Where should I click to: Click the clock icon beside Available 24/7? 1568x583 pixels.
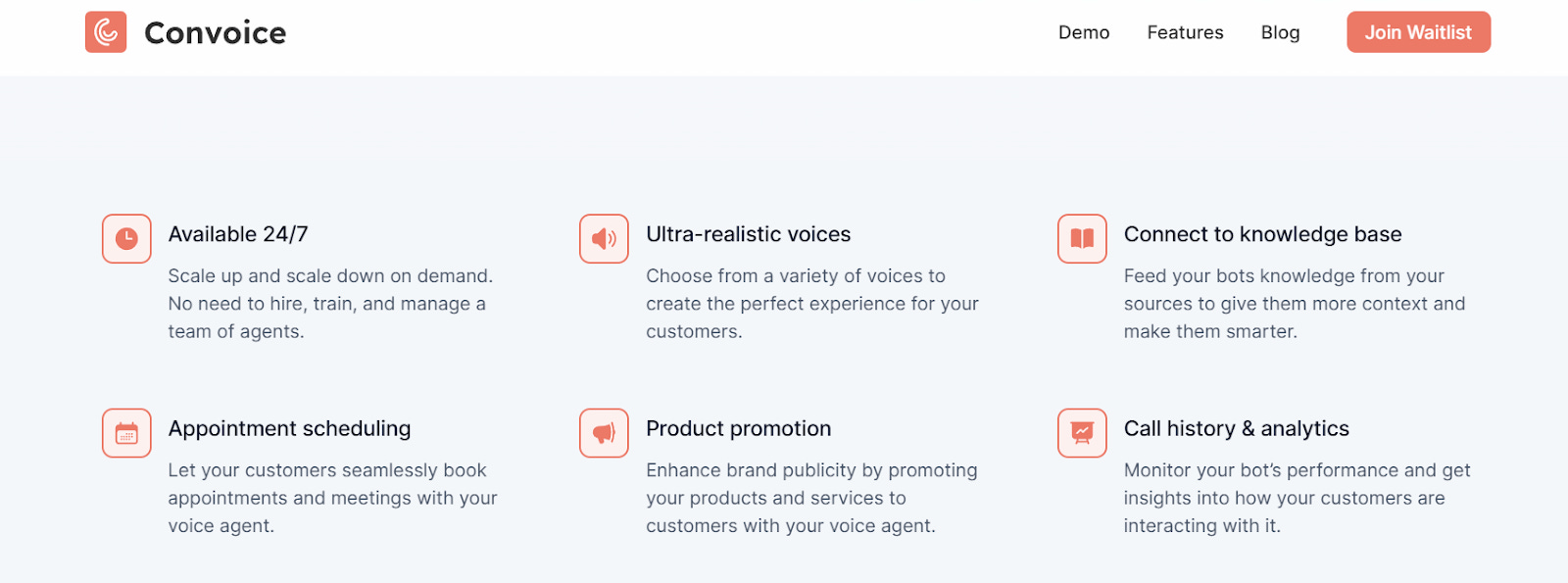coord(126,238)
